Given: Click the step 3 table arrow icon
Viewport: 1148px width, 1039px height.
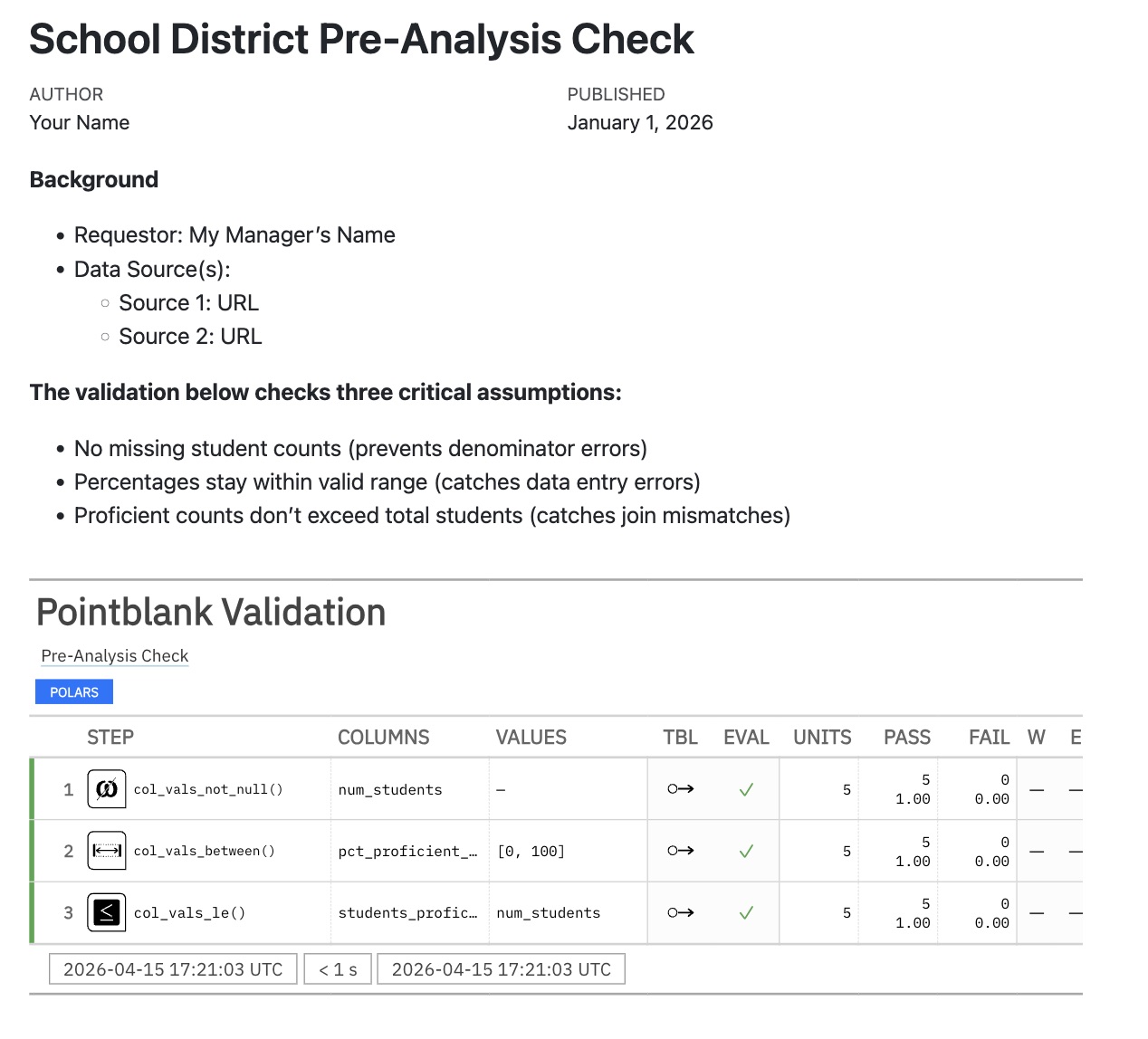Looking at the screenshot, I should pyautogui.click(x=681, y=912).
